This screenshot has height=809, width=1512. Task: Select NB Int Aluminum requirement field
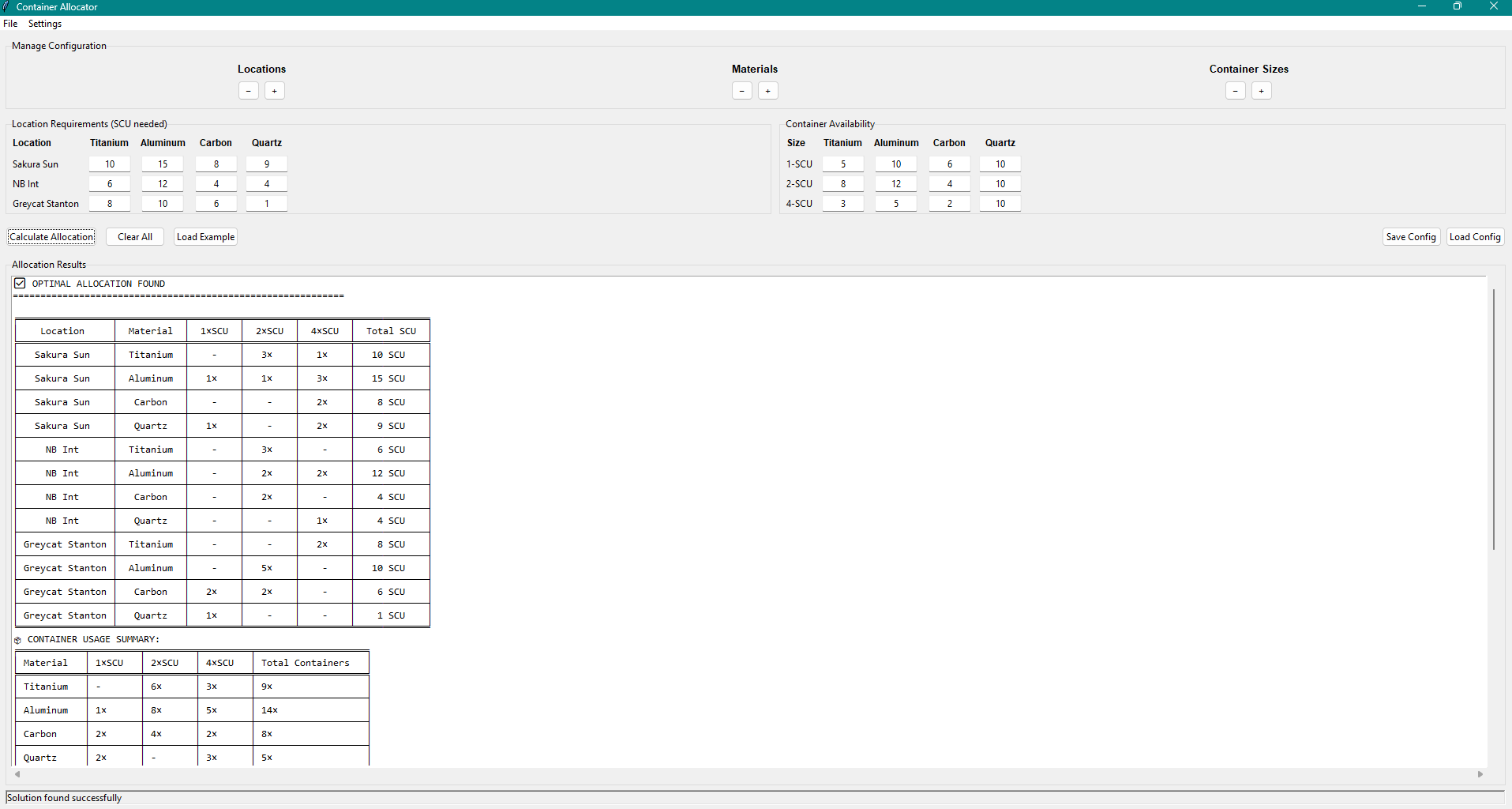[163, 183]
